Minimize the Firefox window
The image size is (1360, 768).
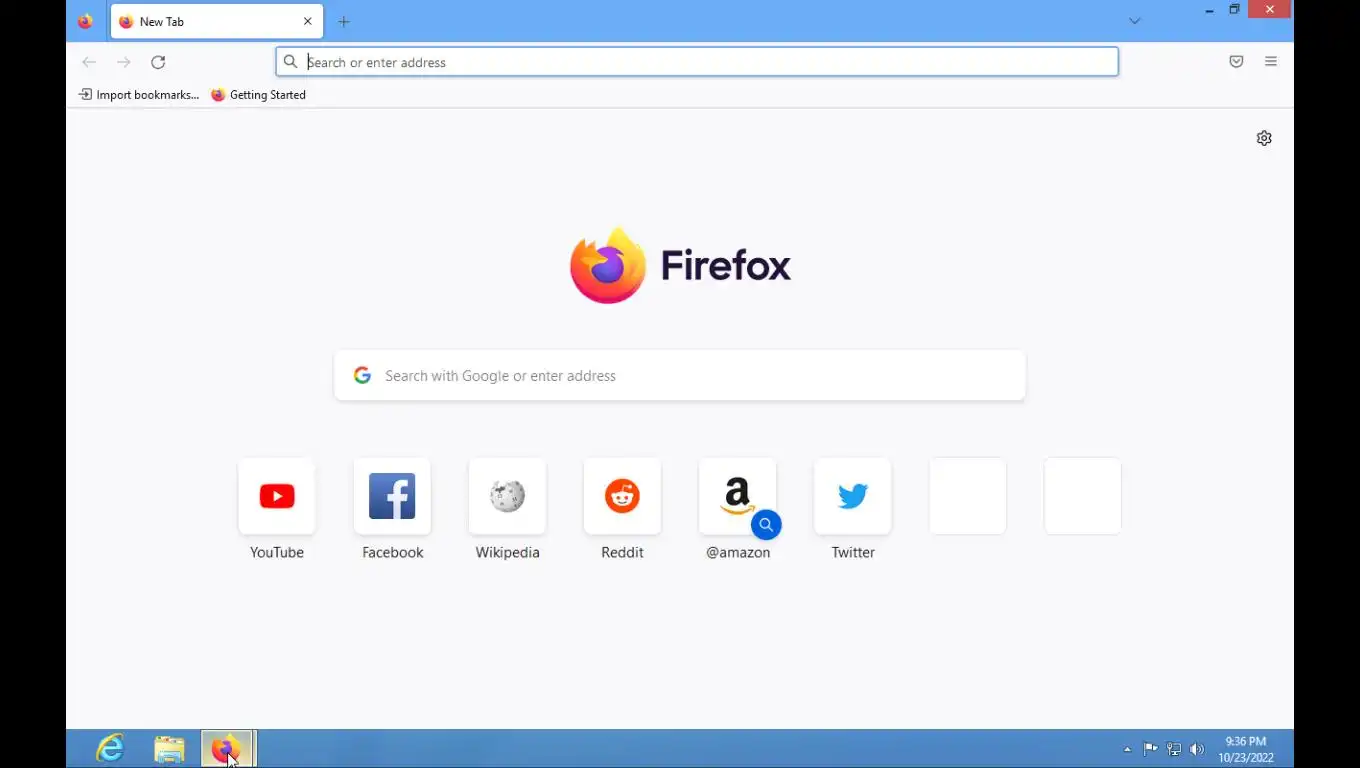point(1209,10)
